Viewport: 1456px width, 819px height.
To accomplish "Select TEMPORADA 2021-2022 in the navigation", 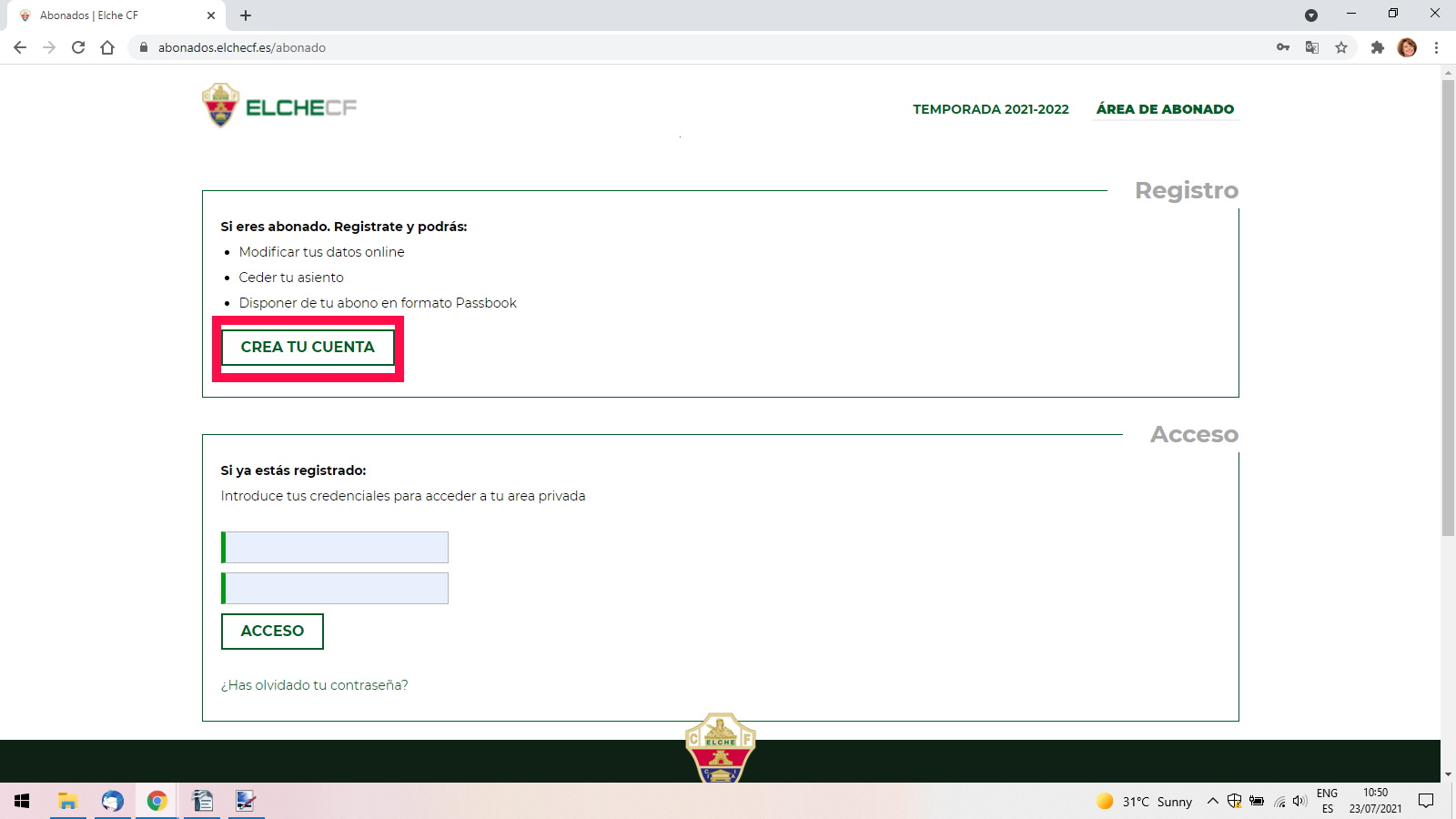I will (990, 108).
